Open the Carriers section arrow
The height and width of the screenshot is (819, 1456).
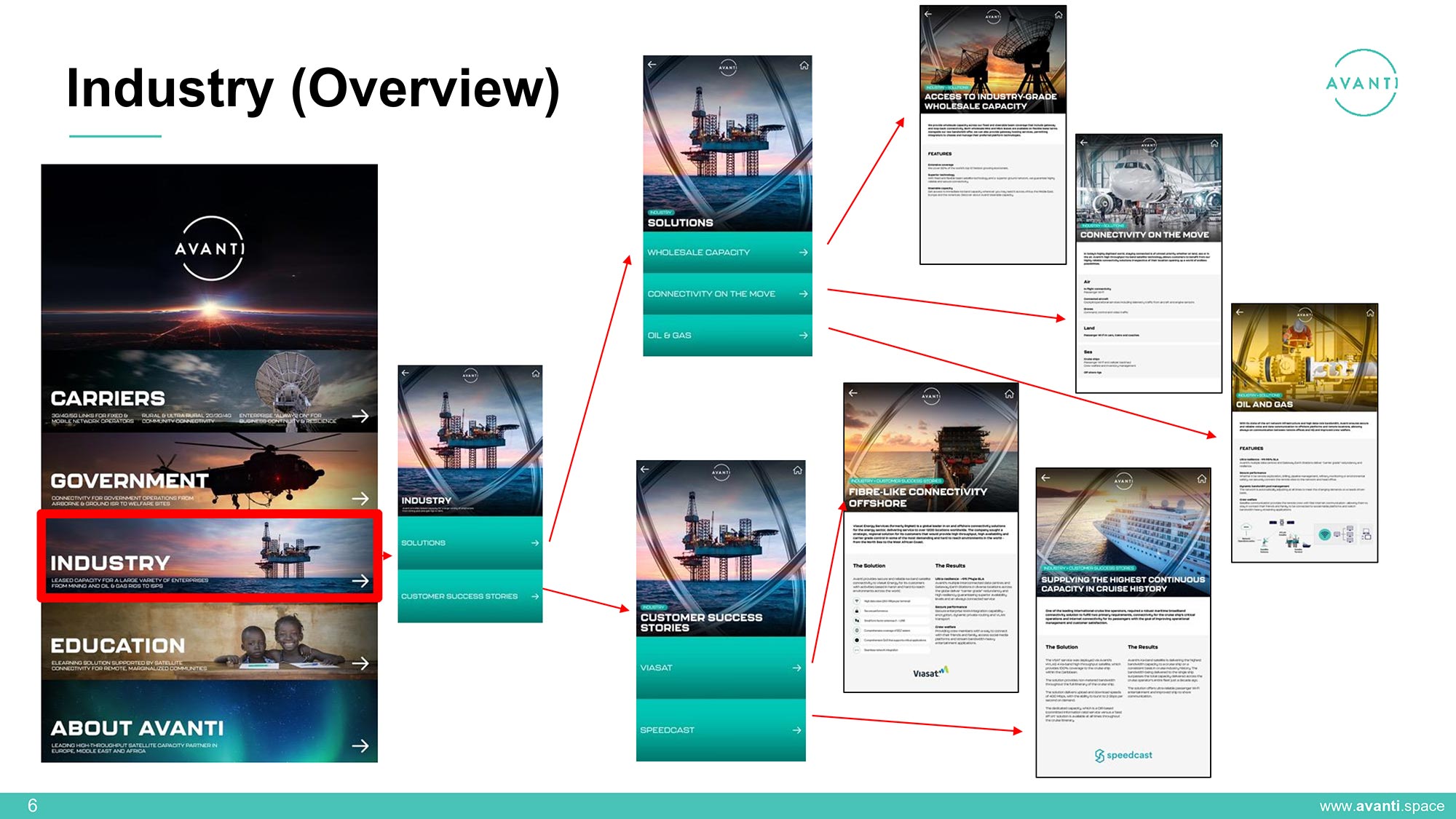[360, 416]
